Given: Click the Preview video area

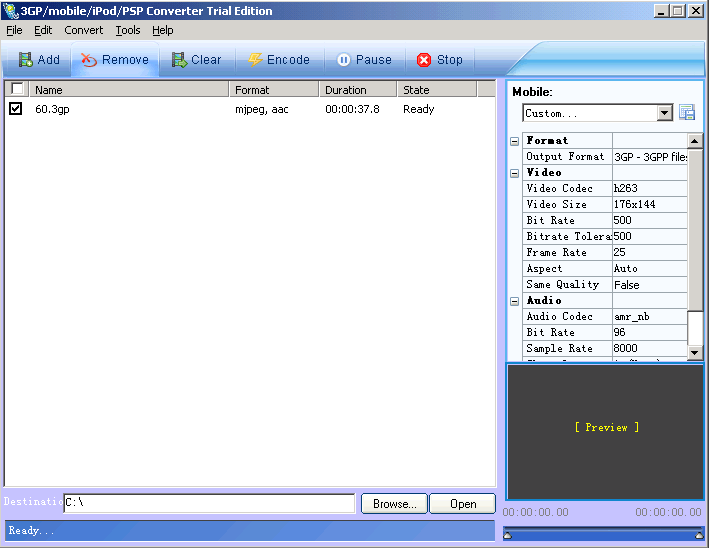Looking at the screenshot, I should click(x=606, y=432).
